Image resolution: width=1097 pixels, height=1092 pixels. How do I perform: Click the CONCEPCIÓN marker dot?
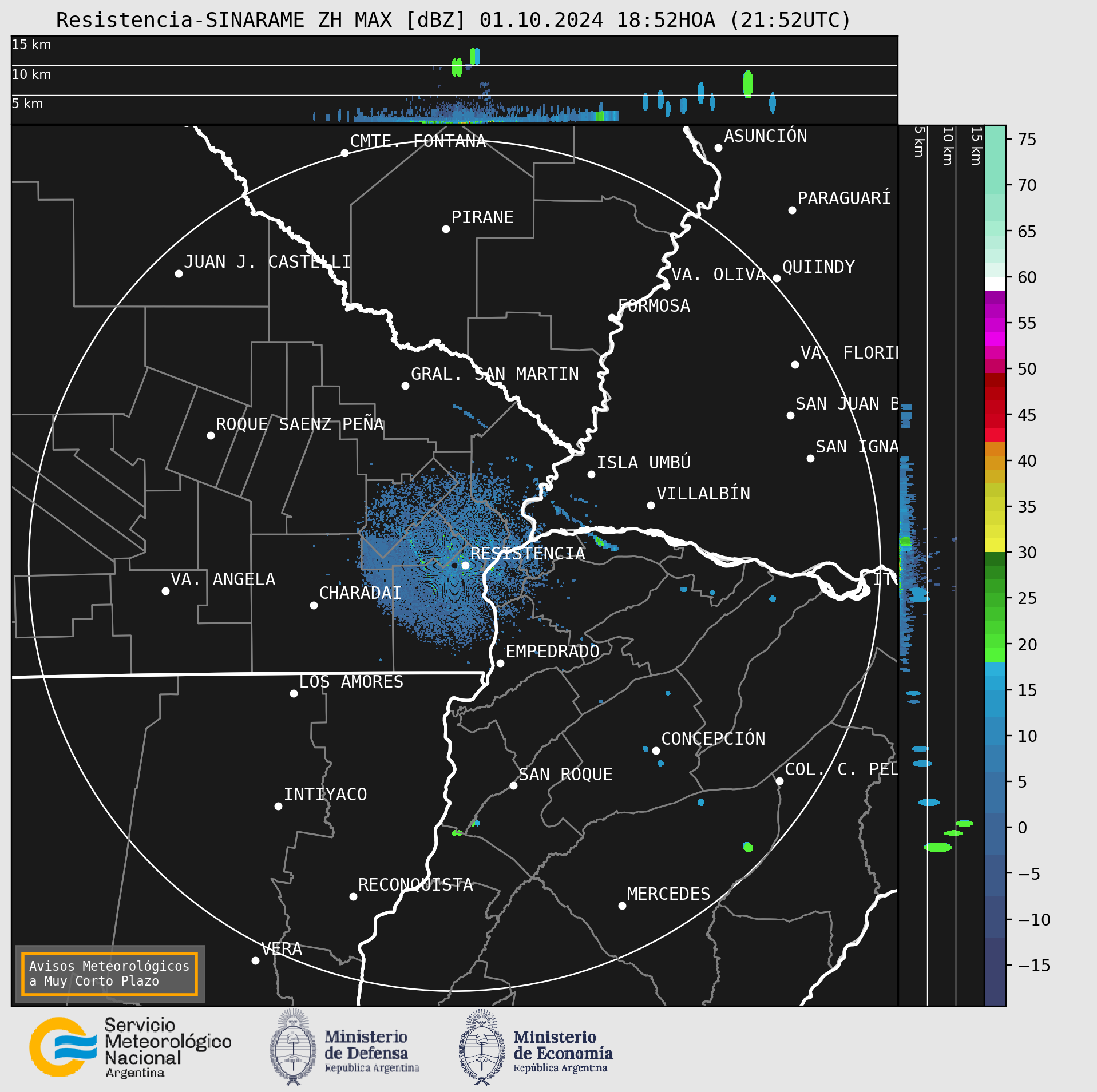656,750
